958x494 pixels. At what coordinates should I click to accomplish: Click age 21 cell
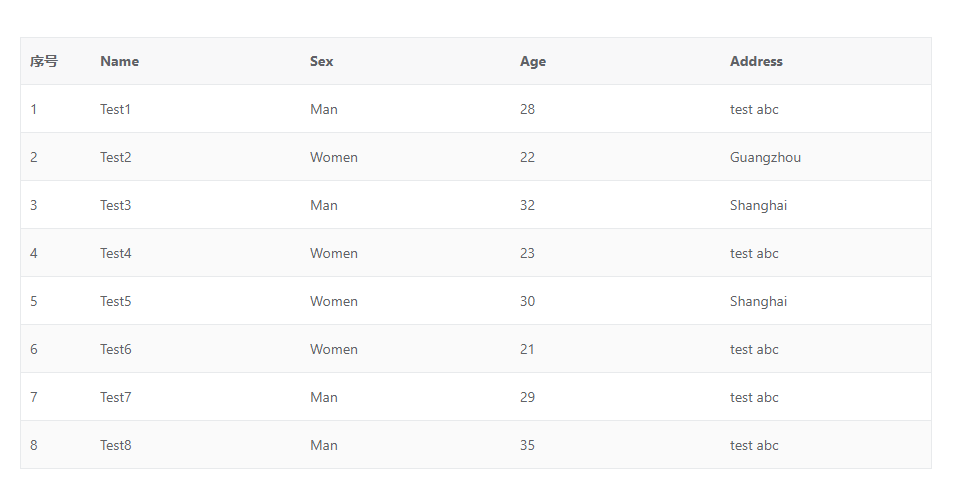(527, 349)
